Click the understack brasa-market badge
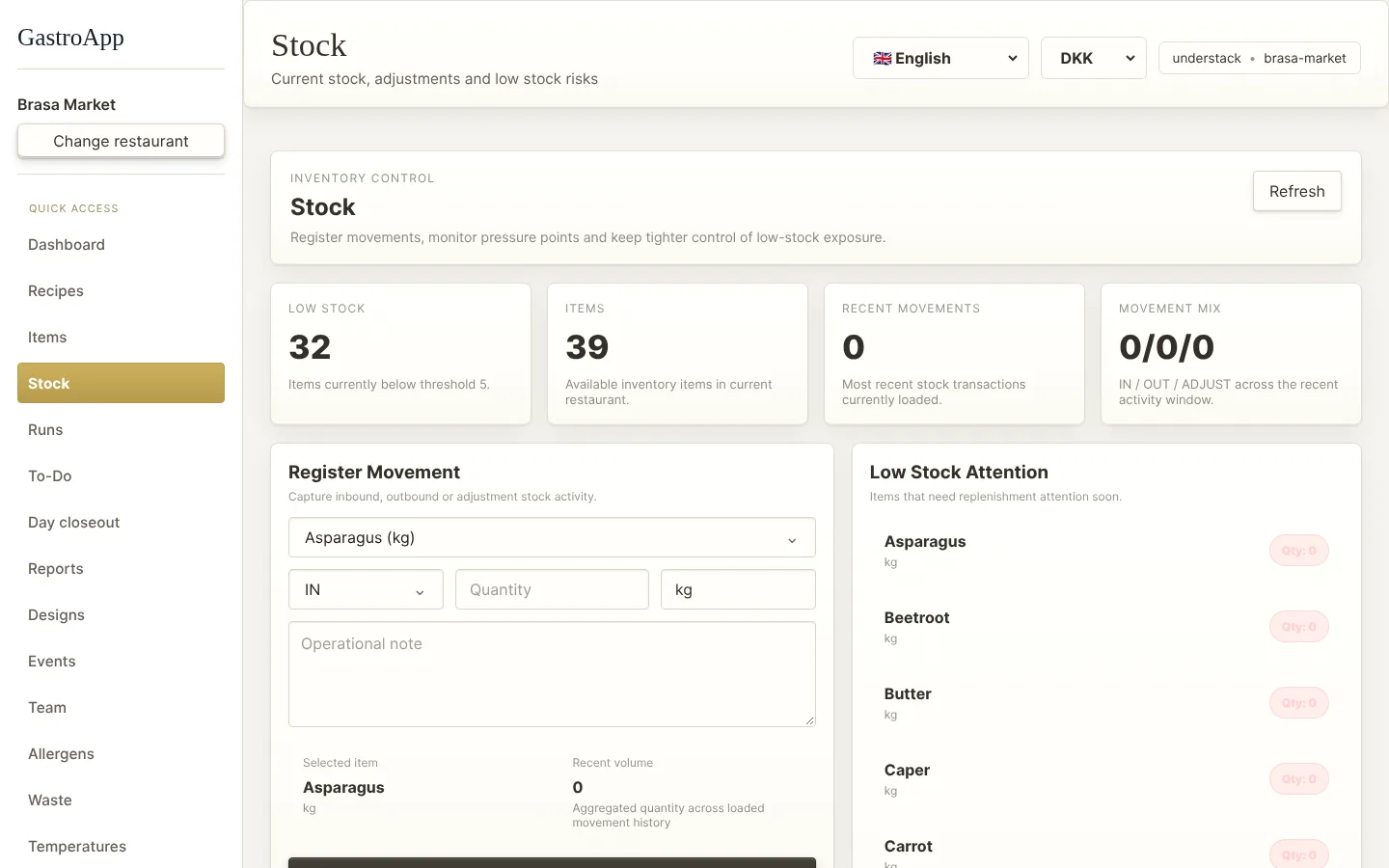 coord(1259,58)
